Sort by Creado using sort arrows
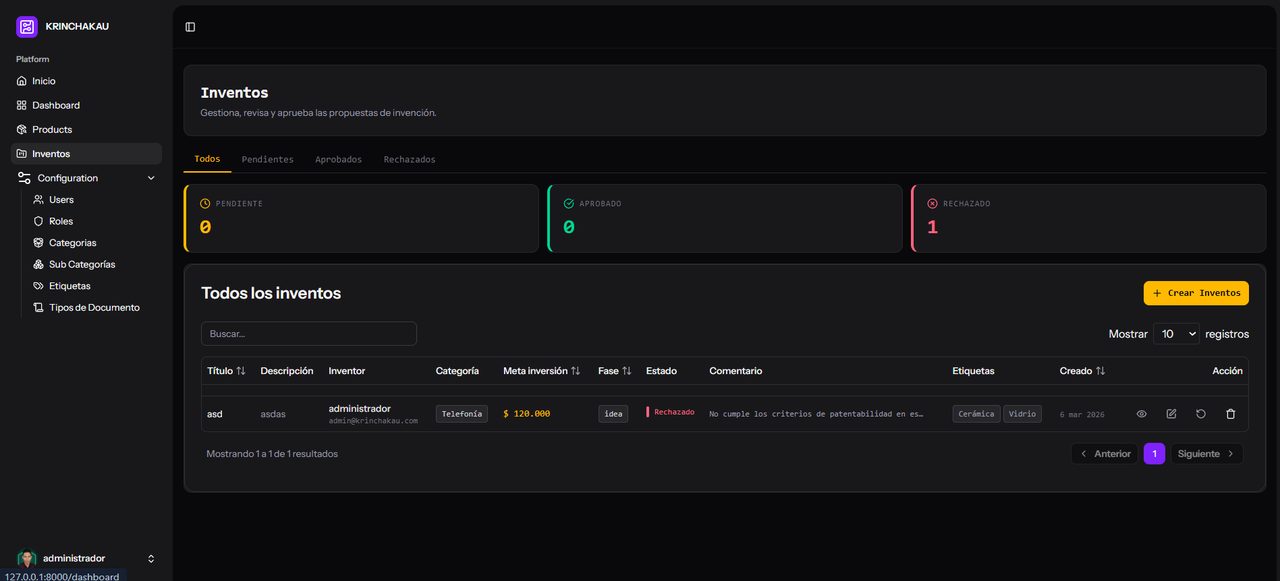 click(x=1101, y=371)
